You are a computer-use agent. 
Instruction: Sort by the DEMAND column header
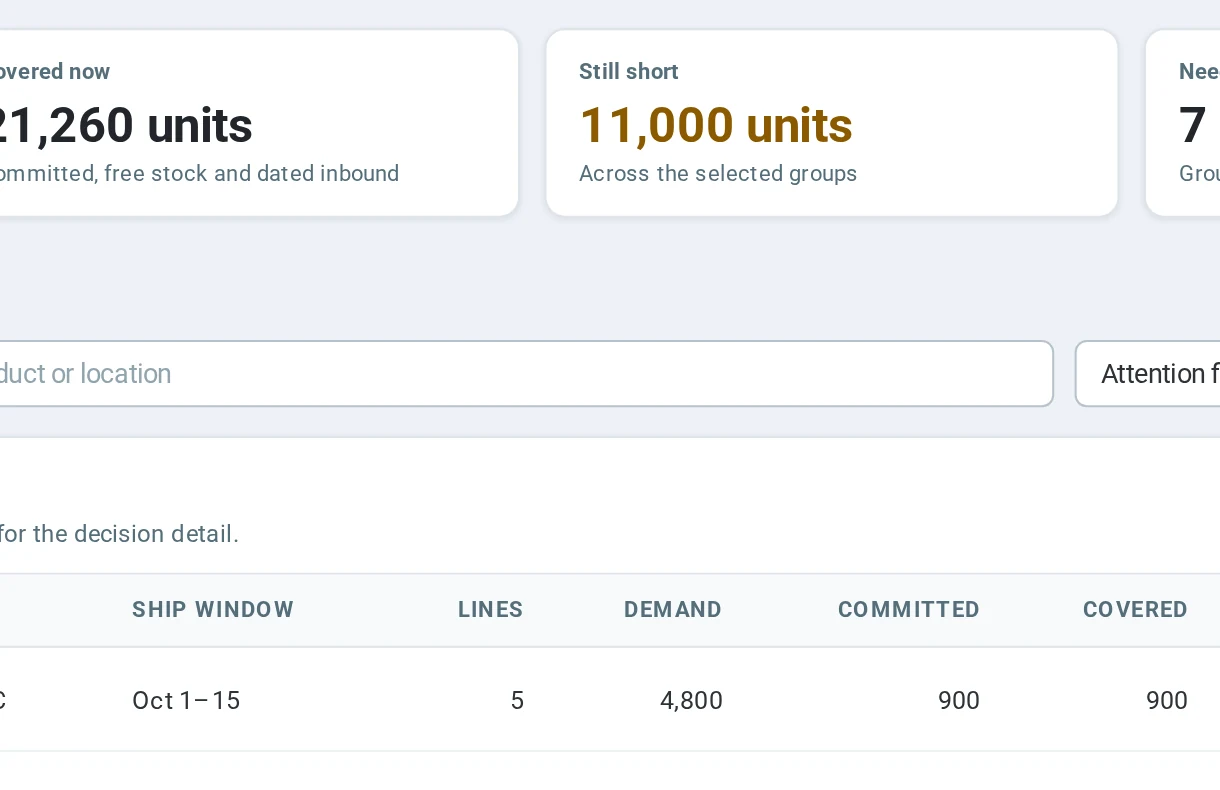(673, 610)
